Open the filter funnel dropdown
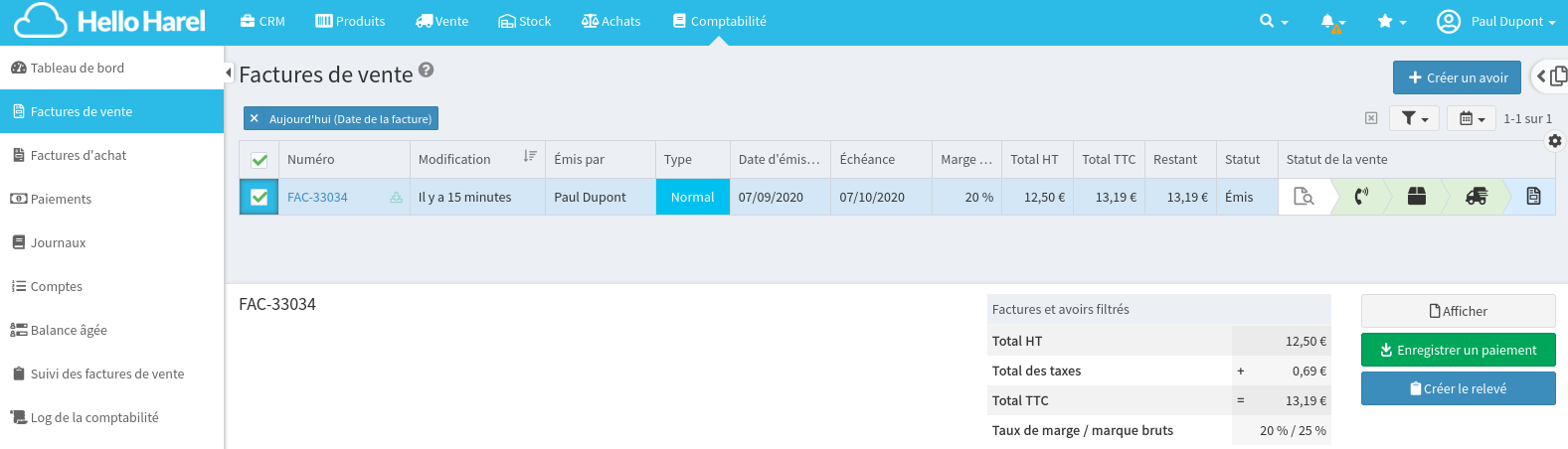This screenshot has width=1568, height=449. tap(1414, 118)
